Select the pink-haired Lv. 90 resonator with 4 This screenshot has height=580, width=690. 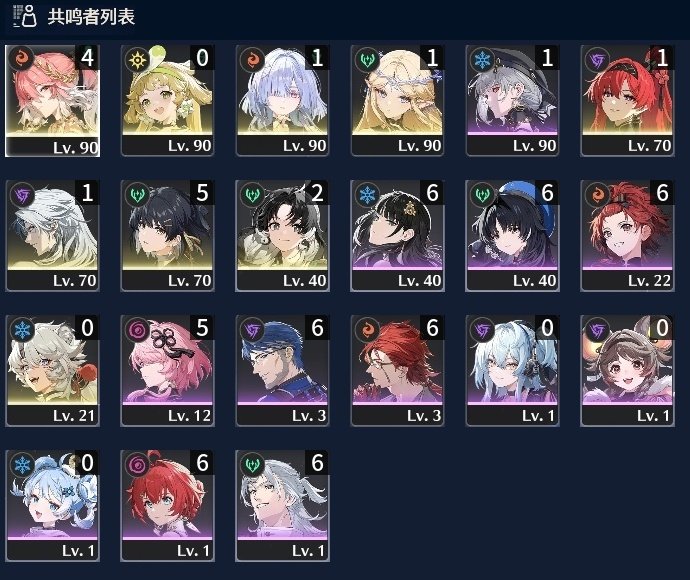pos(52,101)
